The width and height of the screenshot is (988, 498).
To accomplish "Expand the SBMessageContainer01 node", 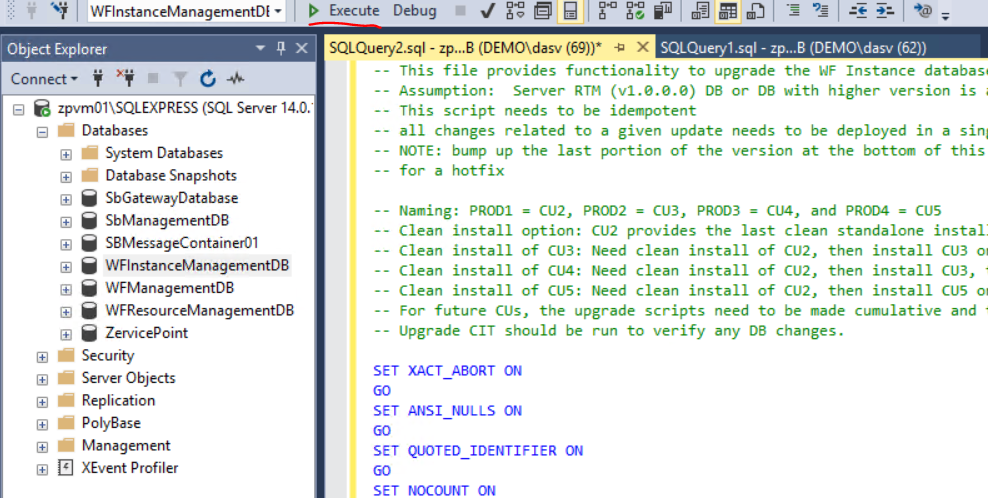I will 66,244.
